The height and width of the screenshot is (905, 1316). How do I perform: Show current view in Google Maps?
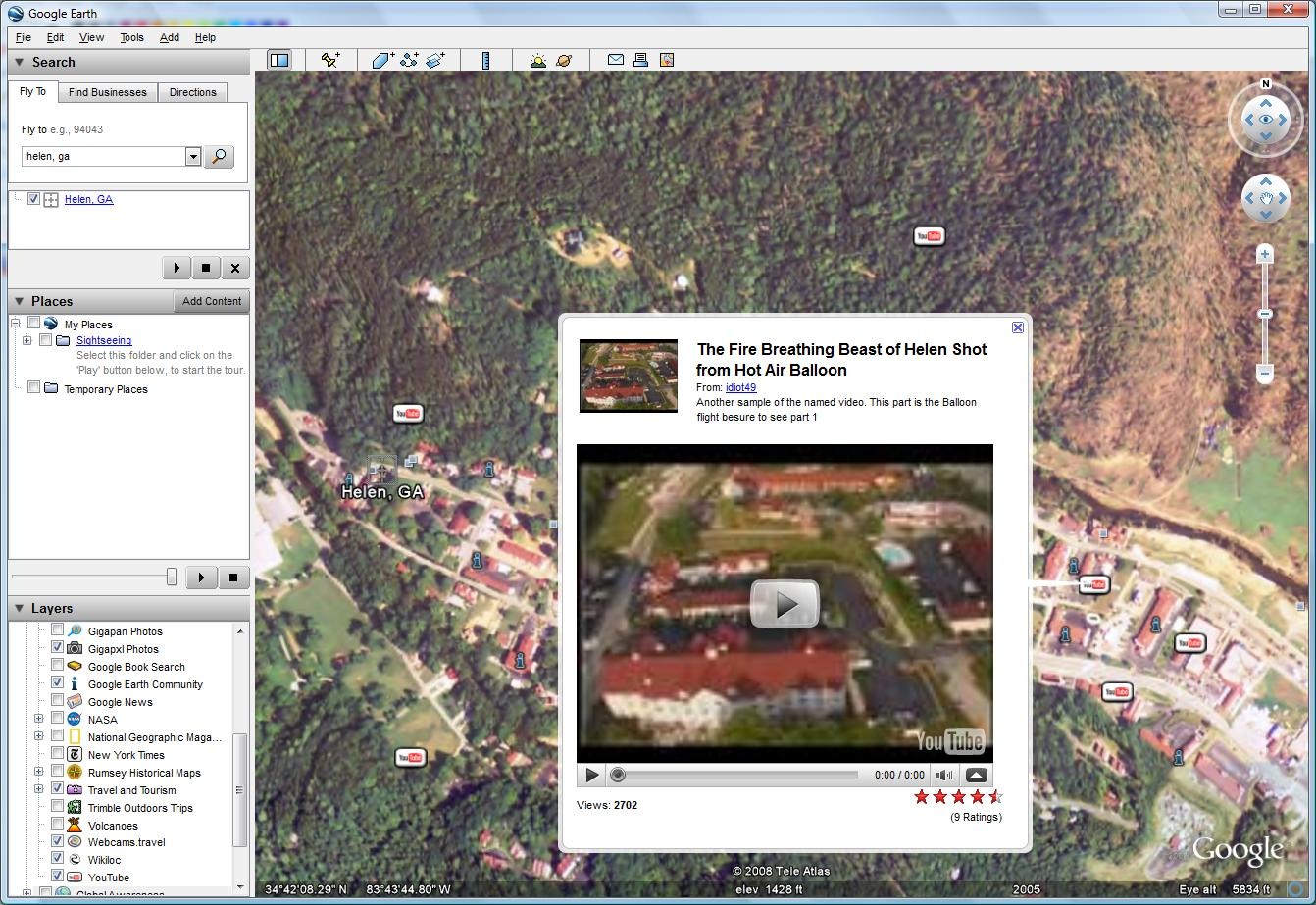pos(667,60)
